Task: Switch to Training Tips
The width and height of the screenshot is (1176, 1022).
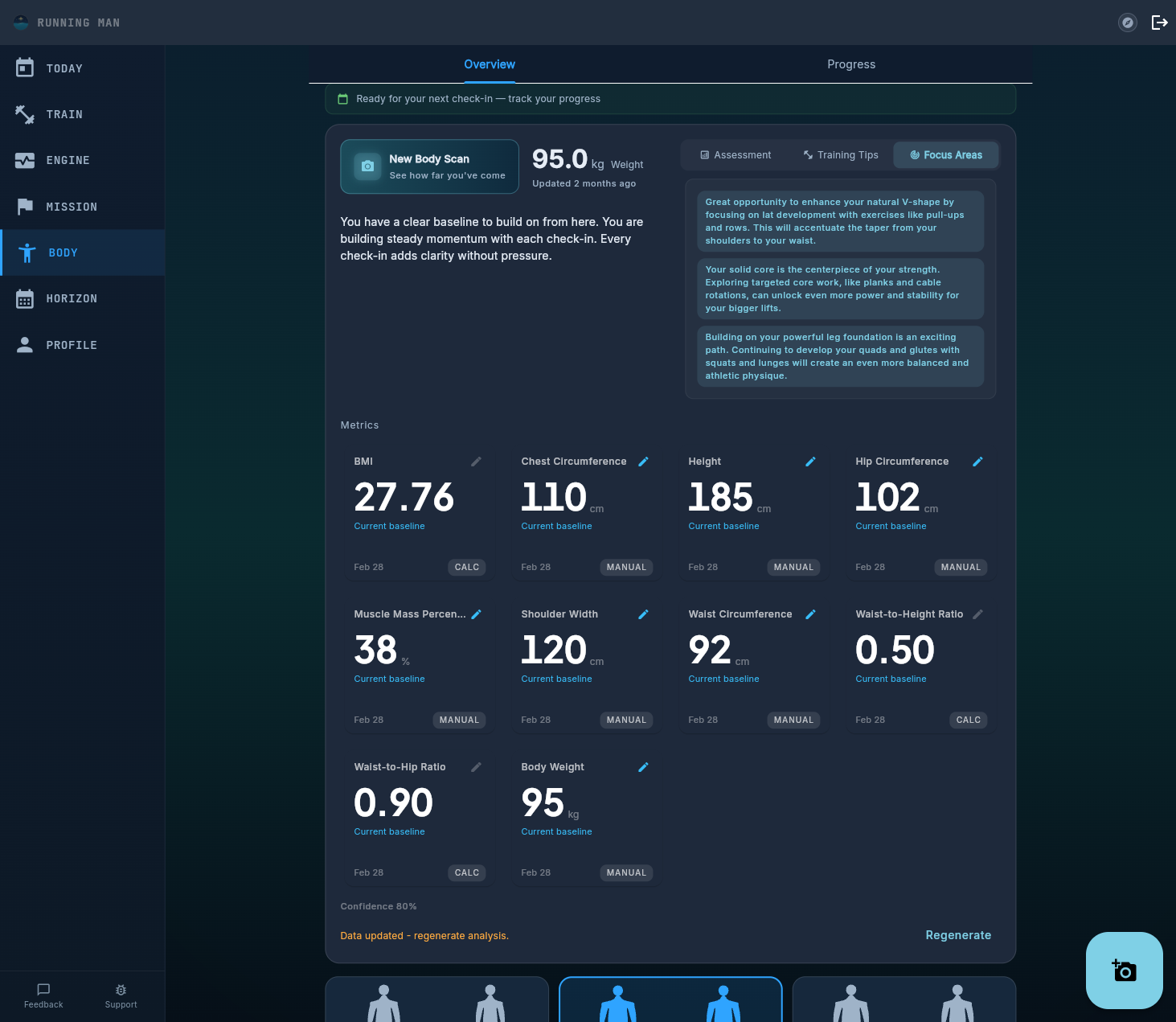Action: [840, 154]
